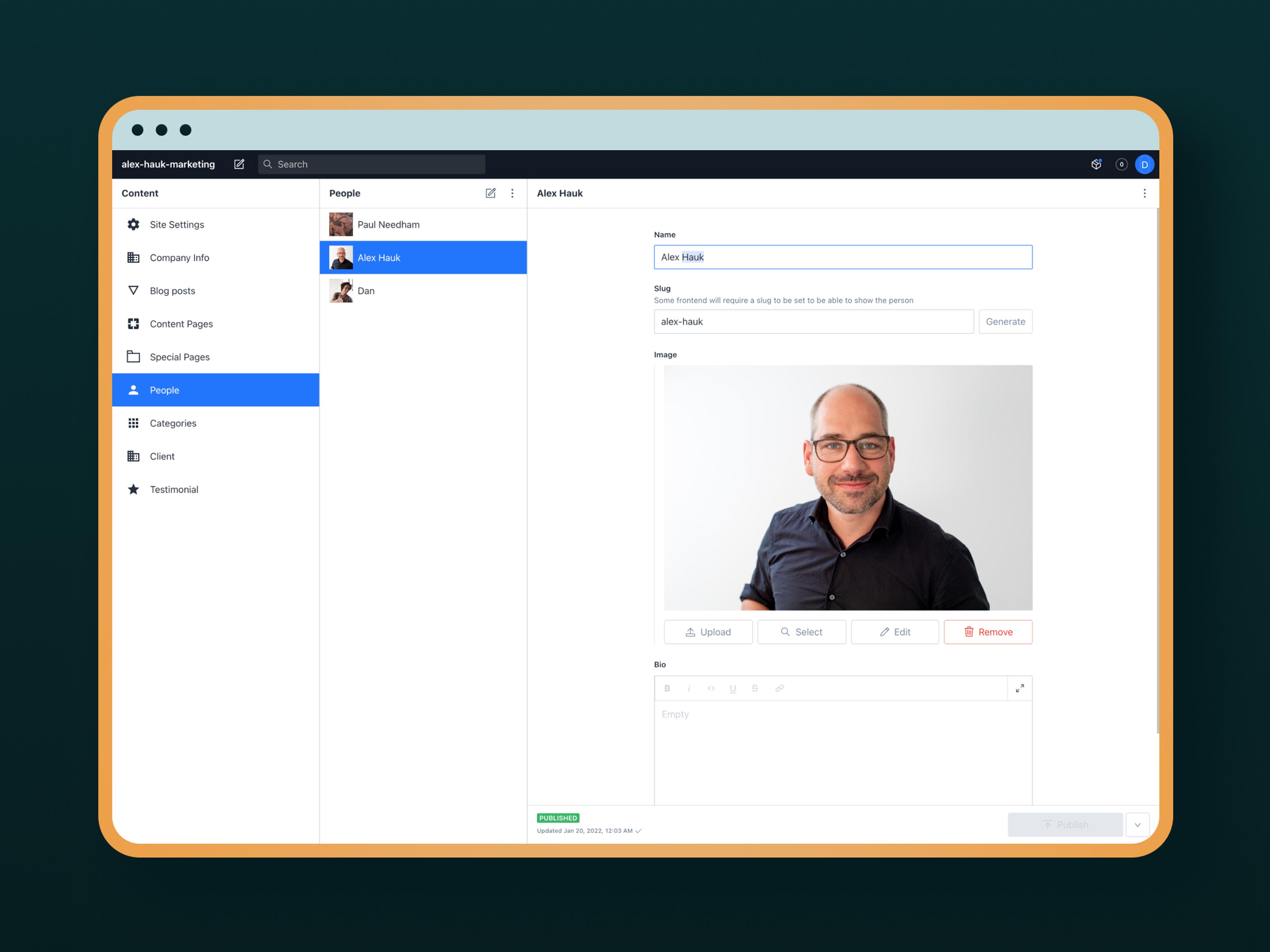Open Alex Hauk document three-dot menu
The width and height of the screenshot is (1270, 952).
point(1144,193)
